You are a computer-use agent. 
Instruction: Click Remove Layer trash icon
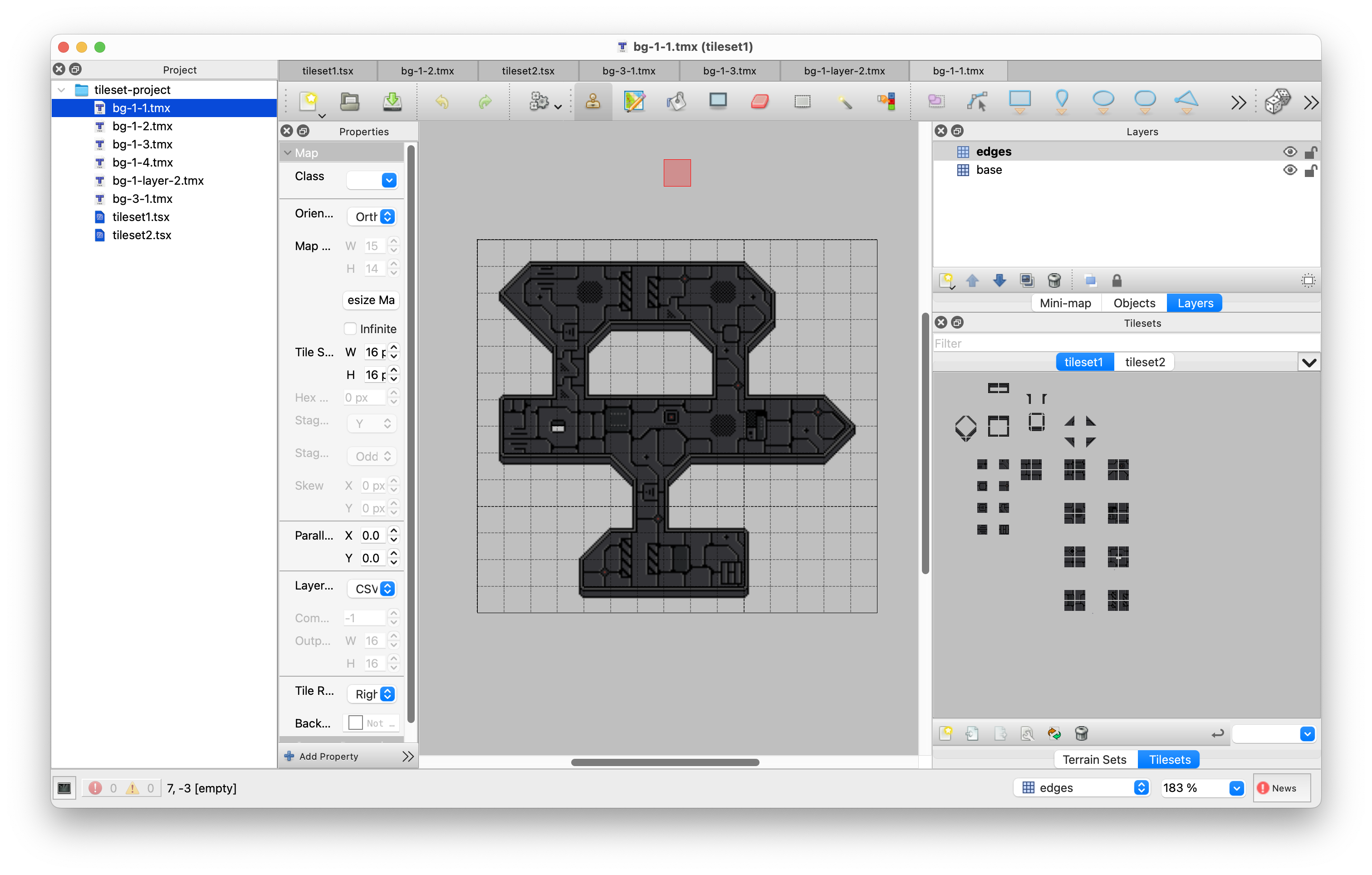tap(1054, 280)
